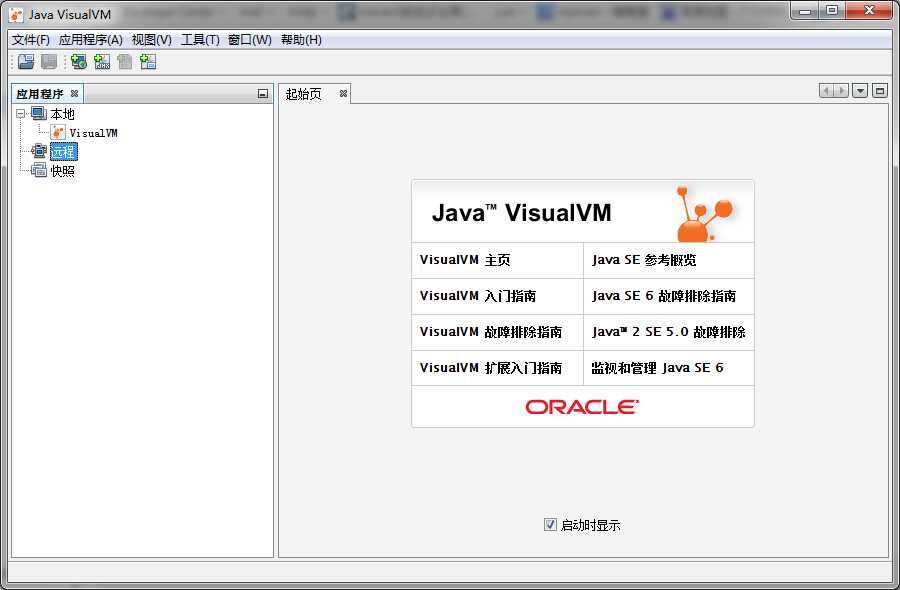Click the Java VisualVM title bar icon
The width and height of the screenshot is (900, 590).
(x=17, y=14)
